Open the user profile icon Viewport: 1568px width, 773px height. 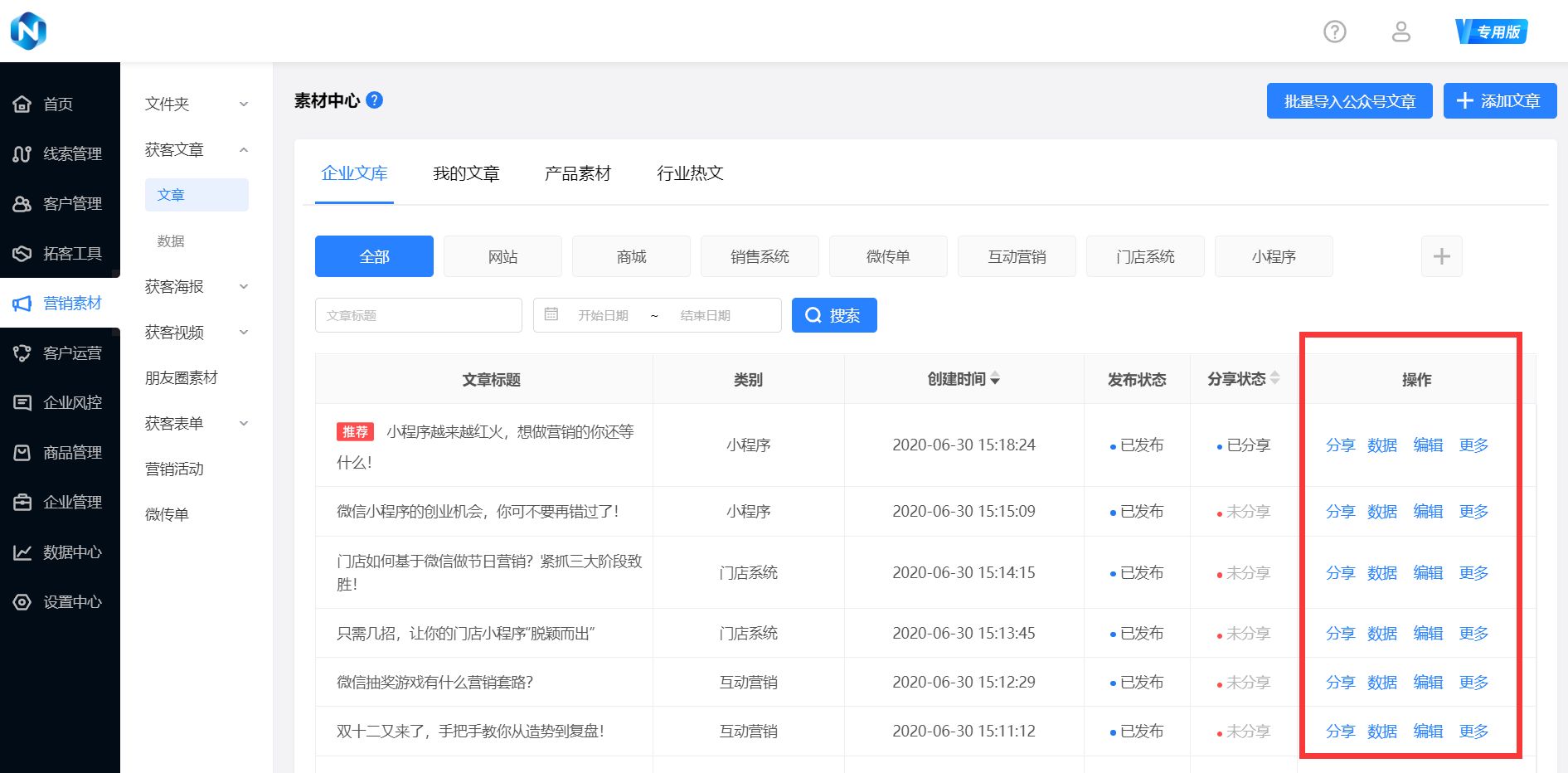pyautogui.click(x=1401, y=32)
